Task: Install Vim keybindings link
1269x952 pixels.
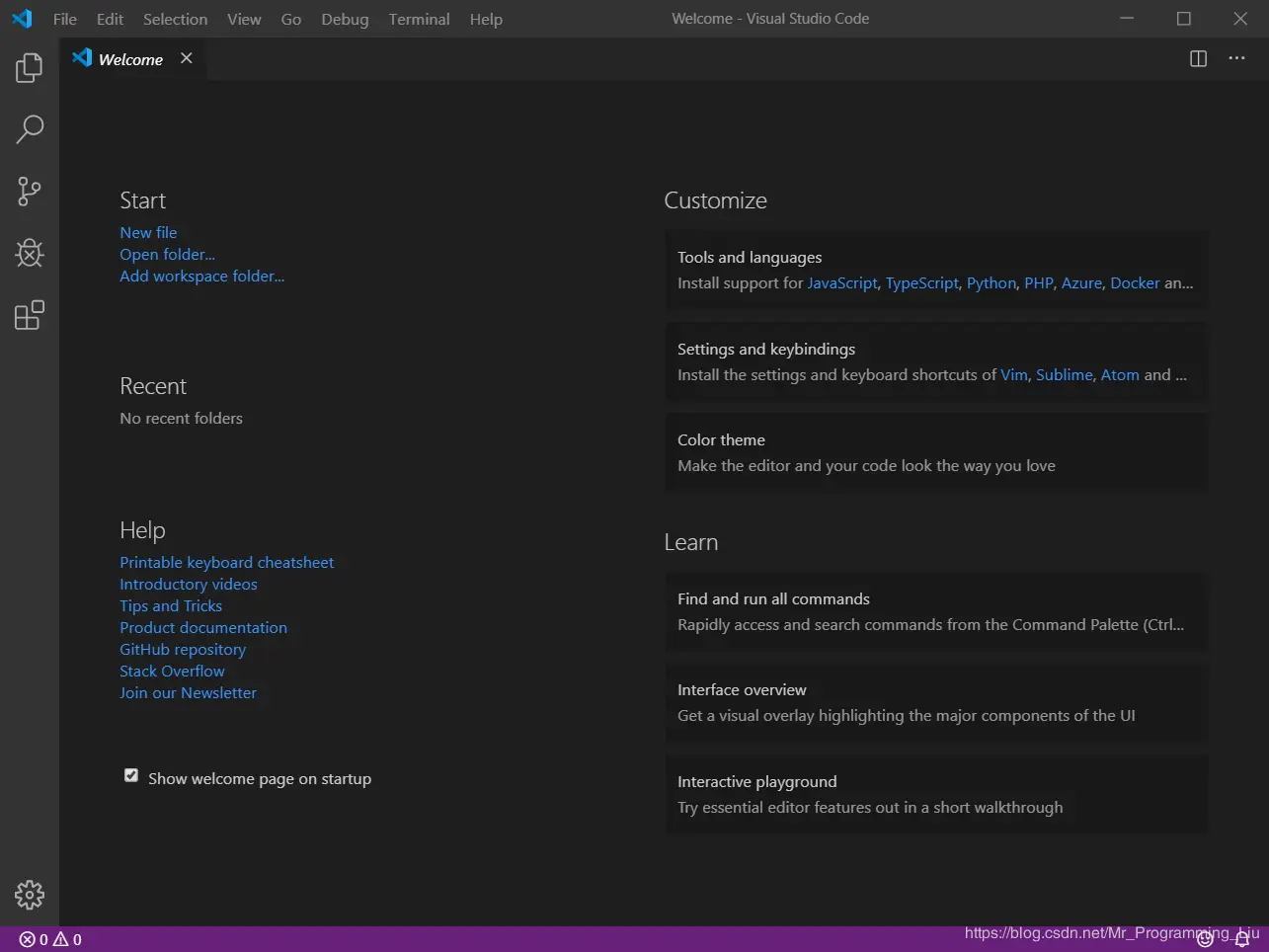Action: pyautogui.click(x=1014, y=374)
